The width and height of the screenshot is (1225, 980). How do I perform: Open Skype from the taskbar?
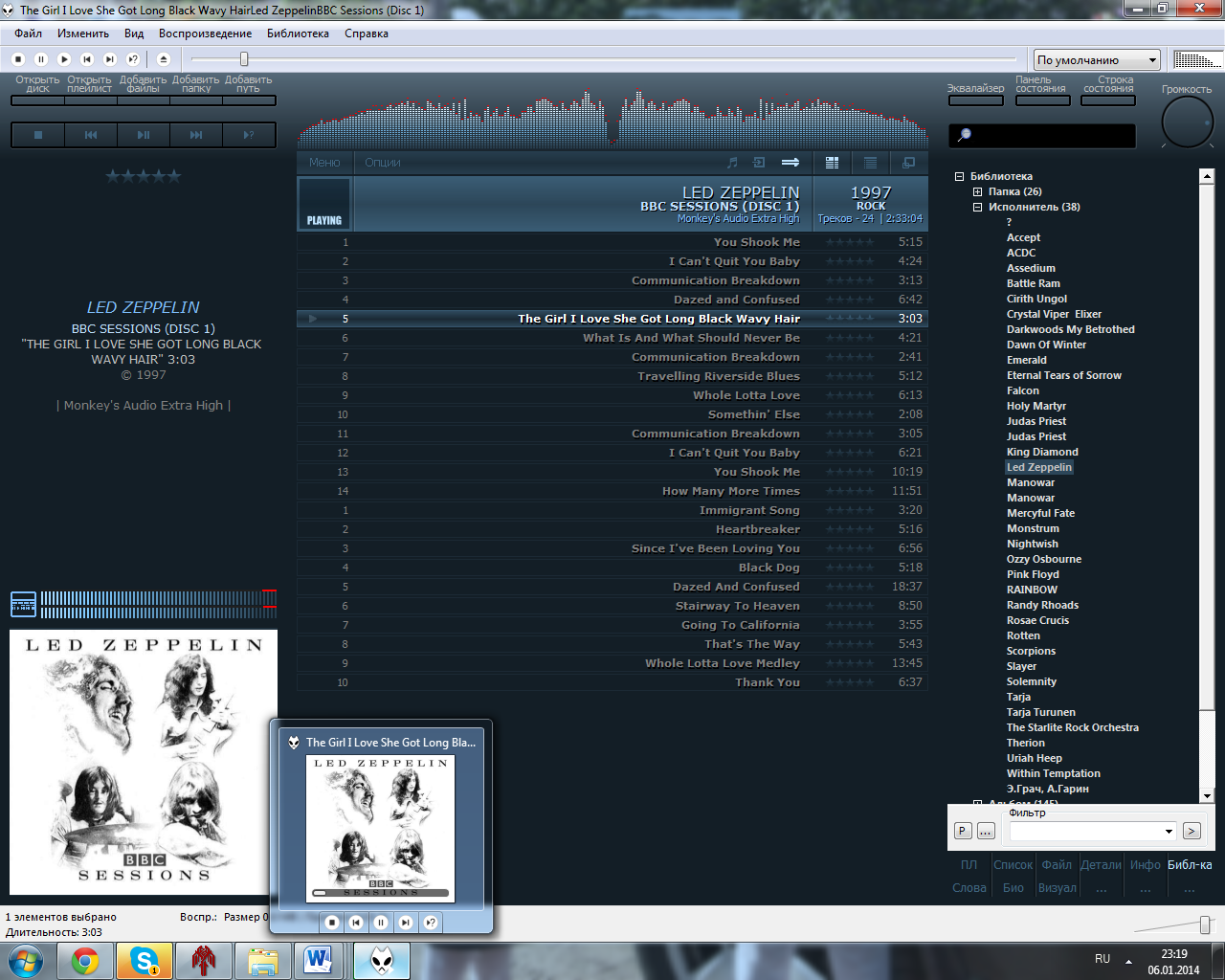(x=145, y=961)
